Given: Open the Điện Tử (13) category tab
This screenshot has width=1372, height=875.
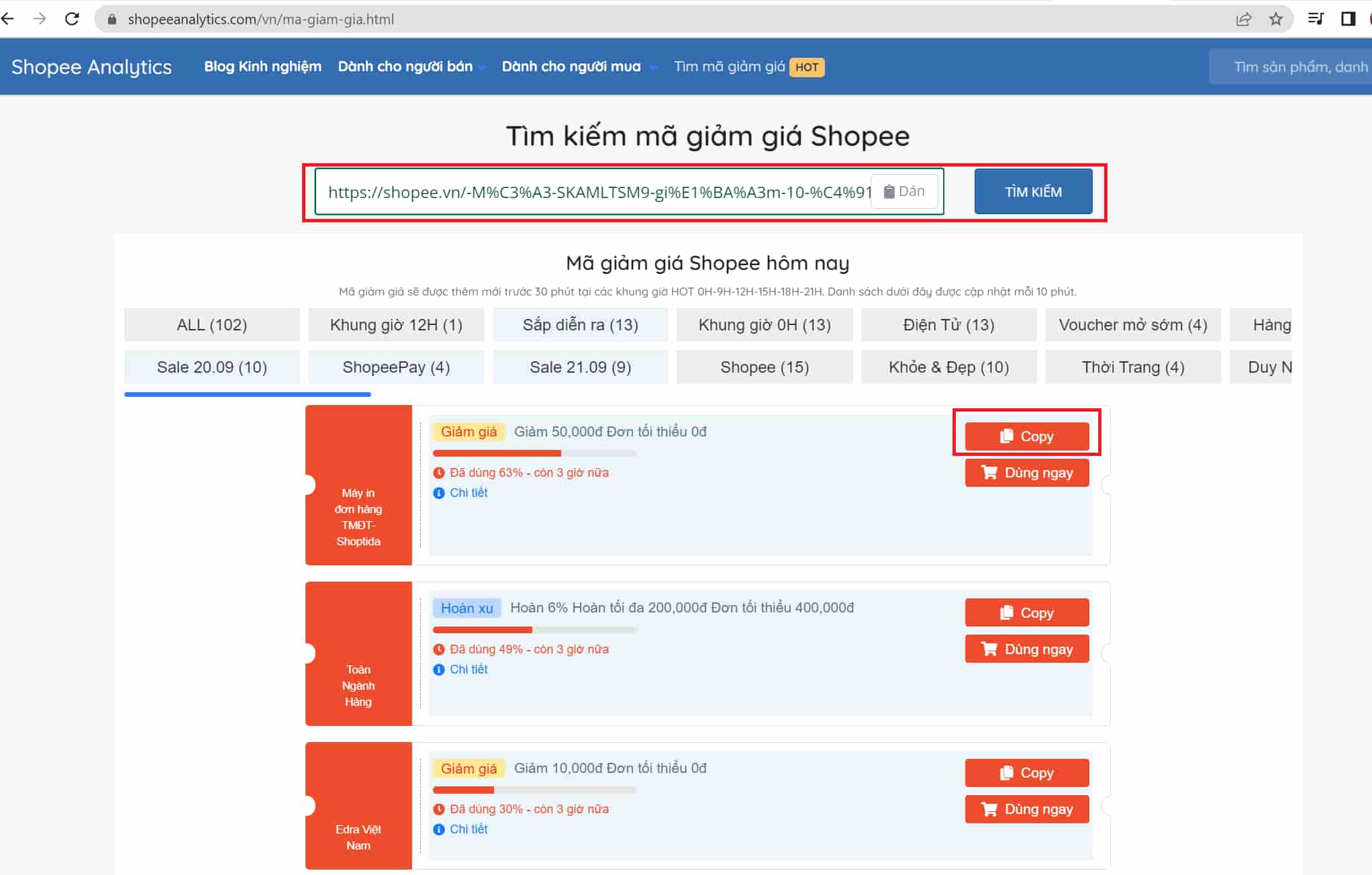Looking at the screenshot, I should point(948,325).
